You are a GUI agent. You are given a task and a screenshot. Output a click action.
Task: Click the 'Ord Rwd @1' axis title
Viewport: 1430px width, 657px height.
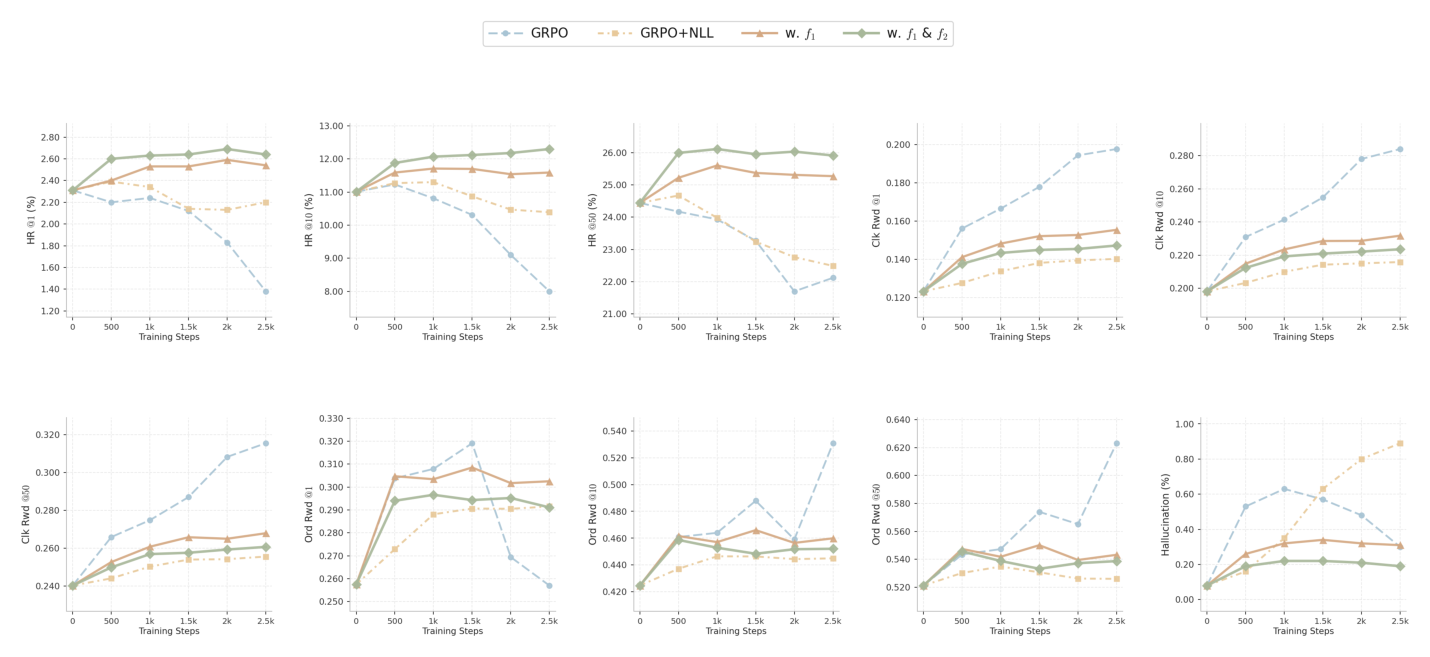coord(311,514)
